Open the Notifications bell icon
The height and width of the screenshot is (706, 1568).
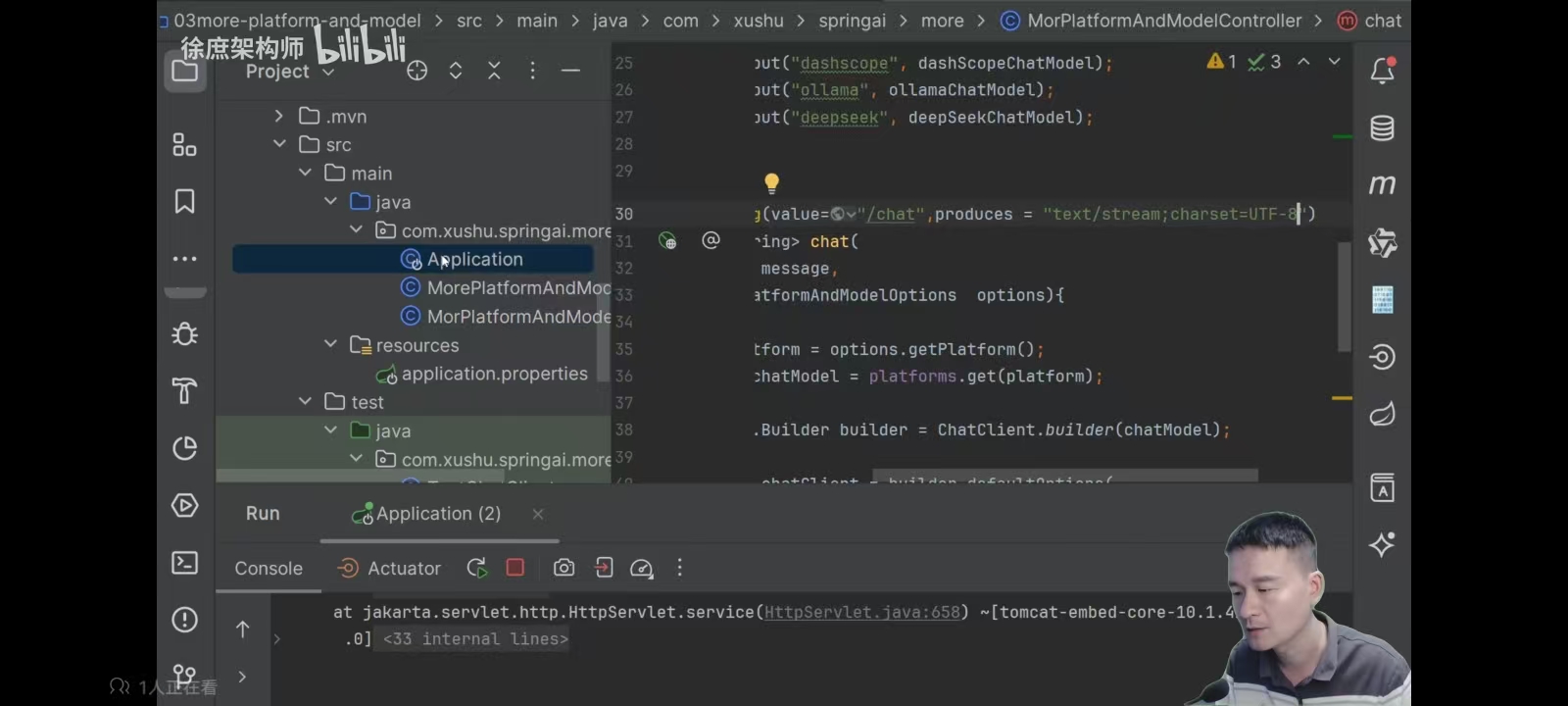pos(1383,71)
